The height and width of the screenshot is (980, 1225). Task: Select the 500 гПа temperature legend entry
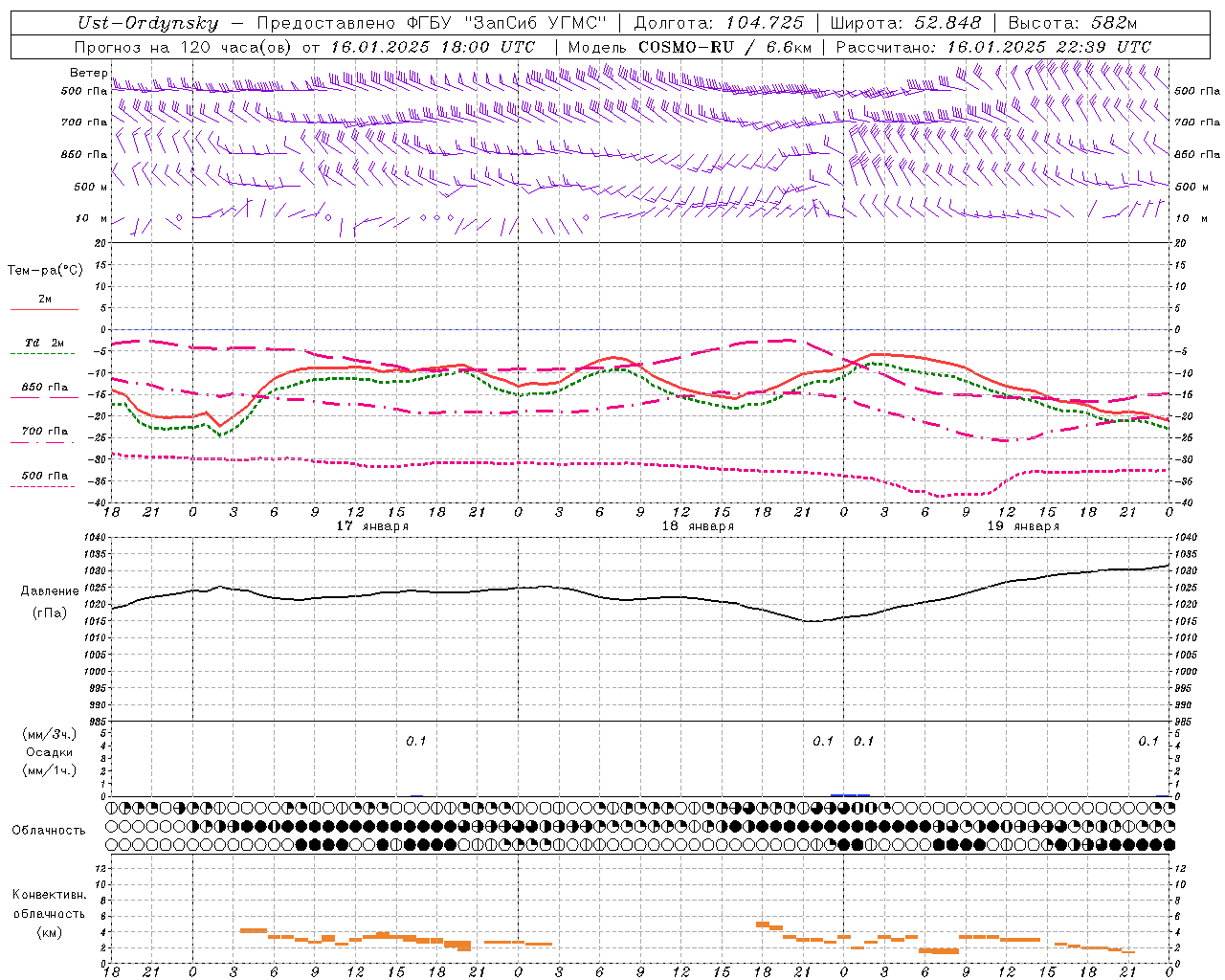(x=45, y=475)
